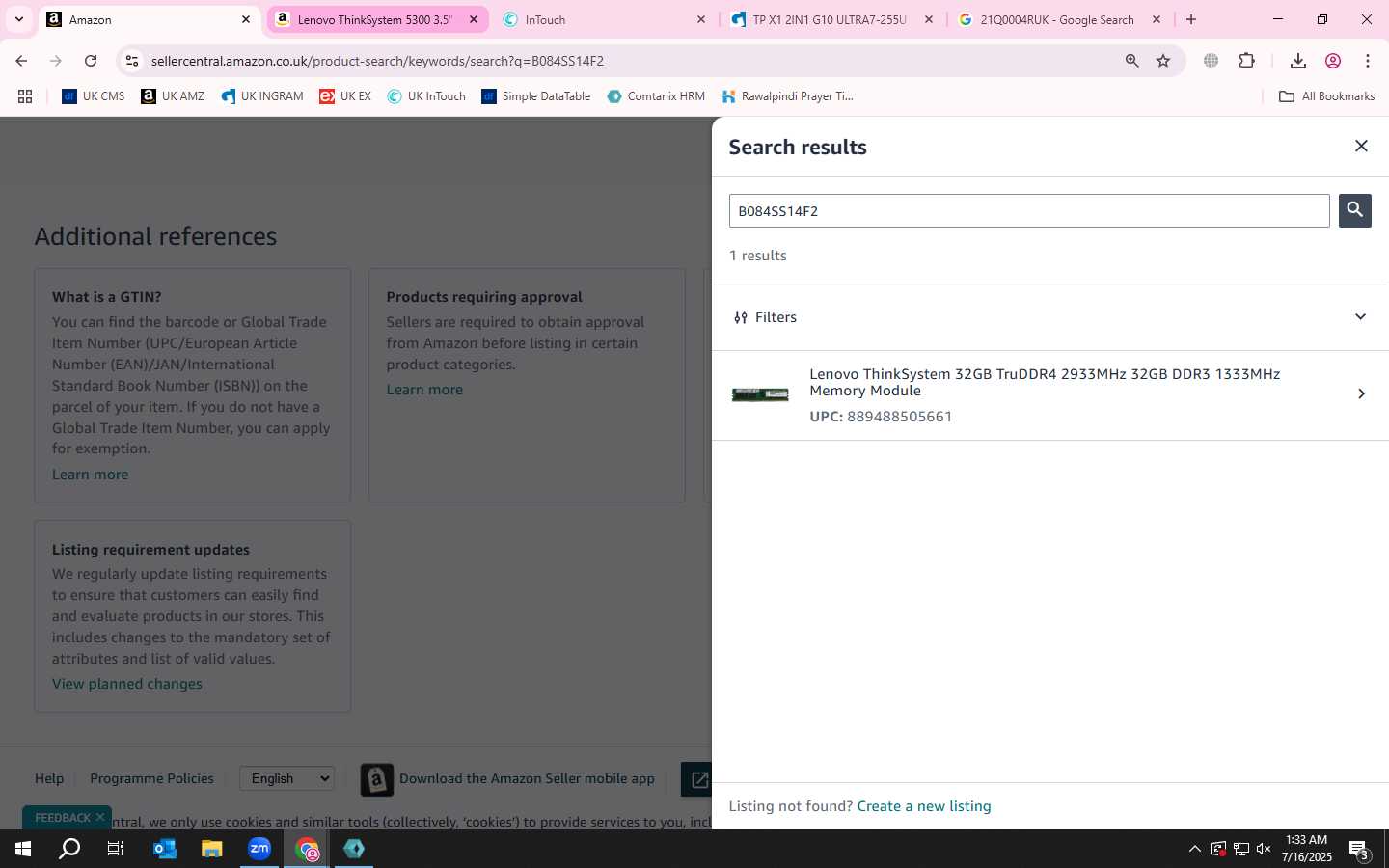Open the tab search dropdown arrow

(18, 19)
